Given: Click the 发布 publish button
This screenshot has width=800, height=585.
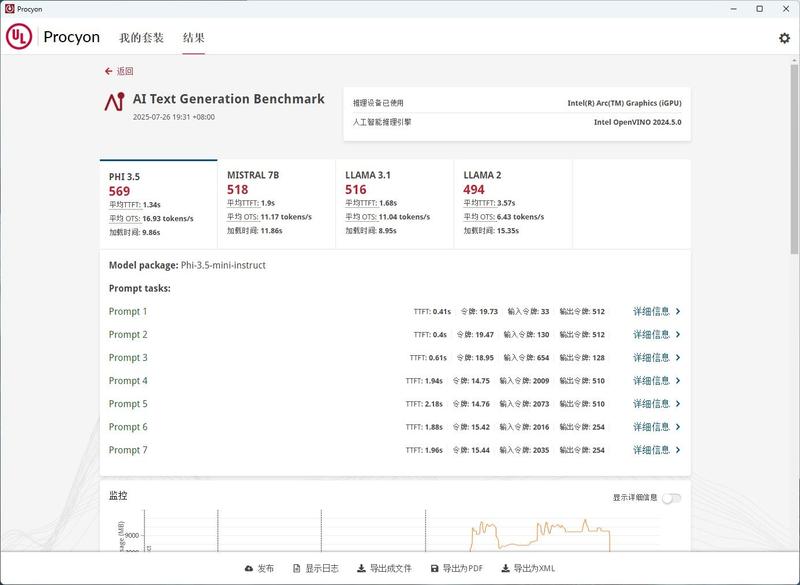Looking at the screenshot, I should tap(259, 568).
